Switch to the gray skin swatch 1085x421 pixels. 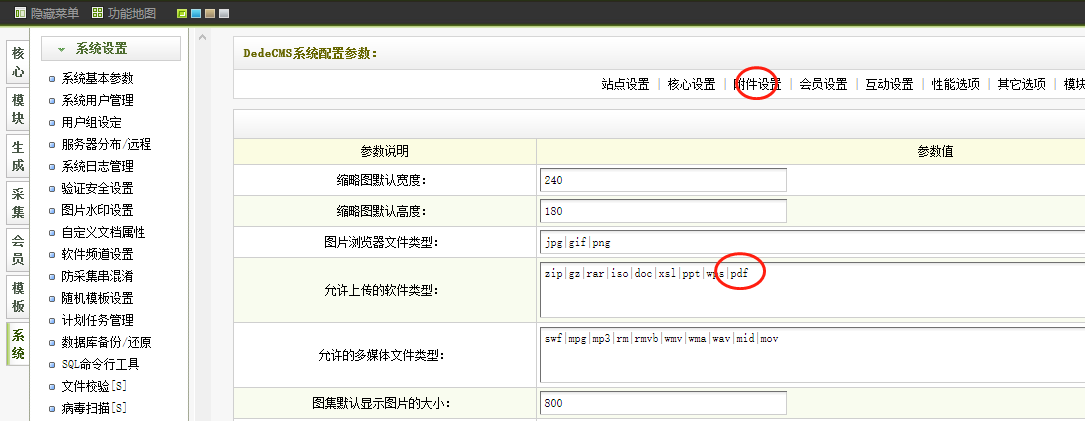(224, 14)
